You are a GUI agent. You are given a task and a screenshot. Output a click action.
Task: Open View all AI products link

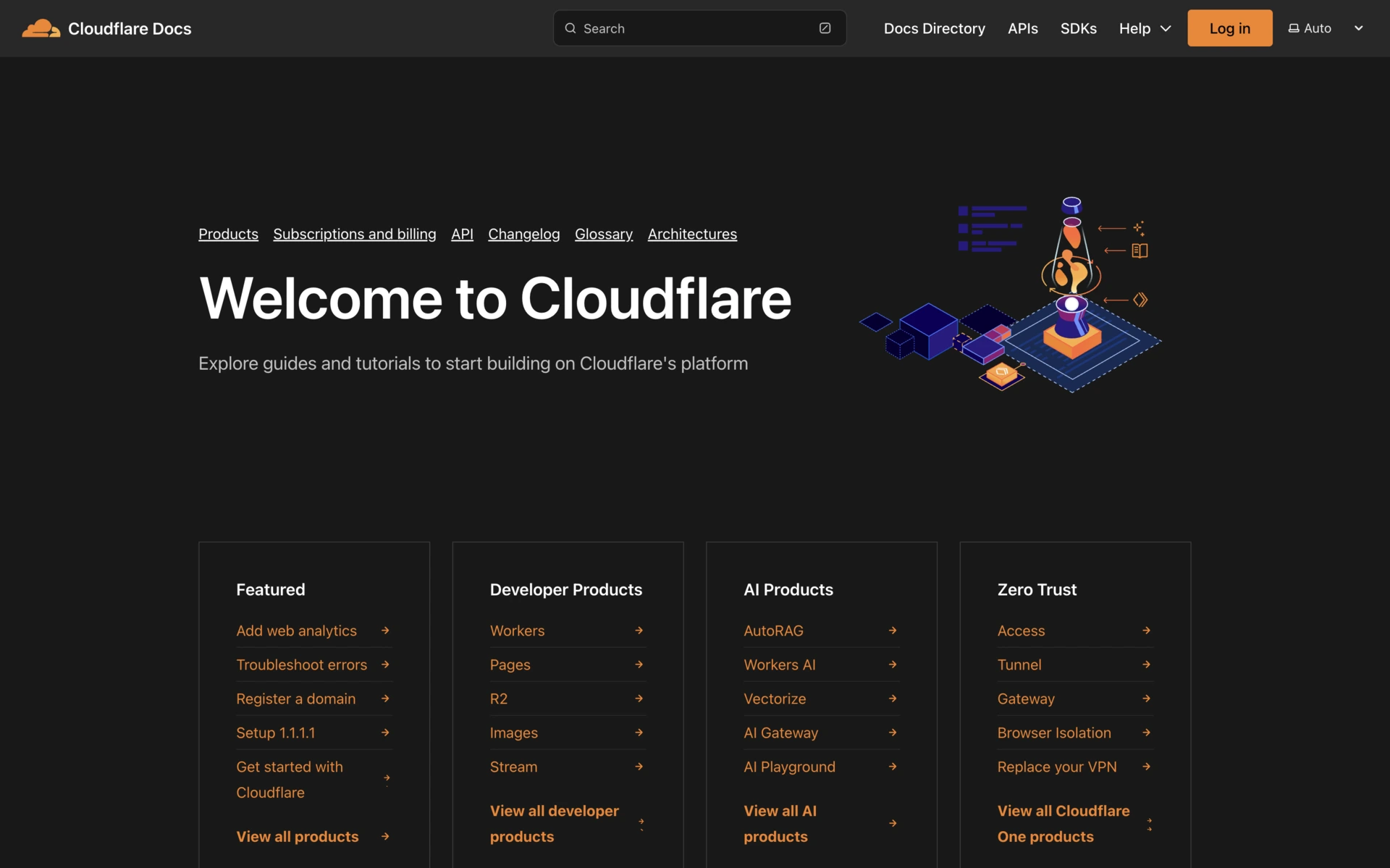point(780,824)
